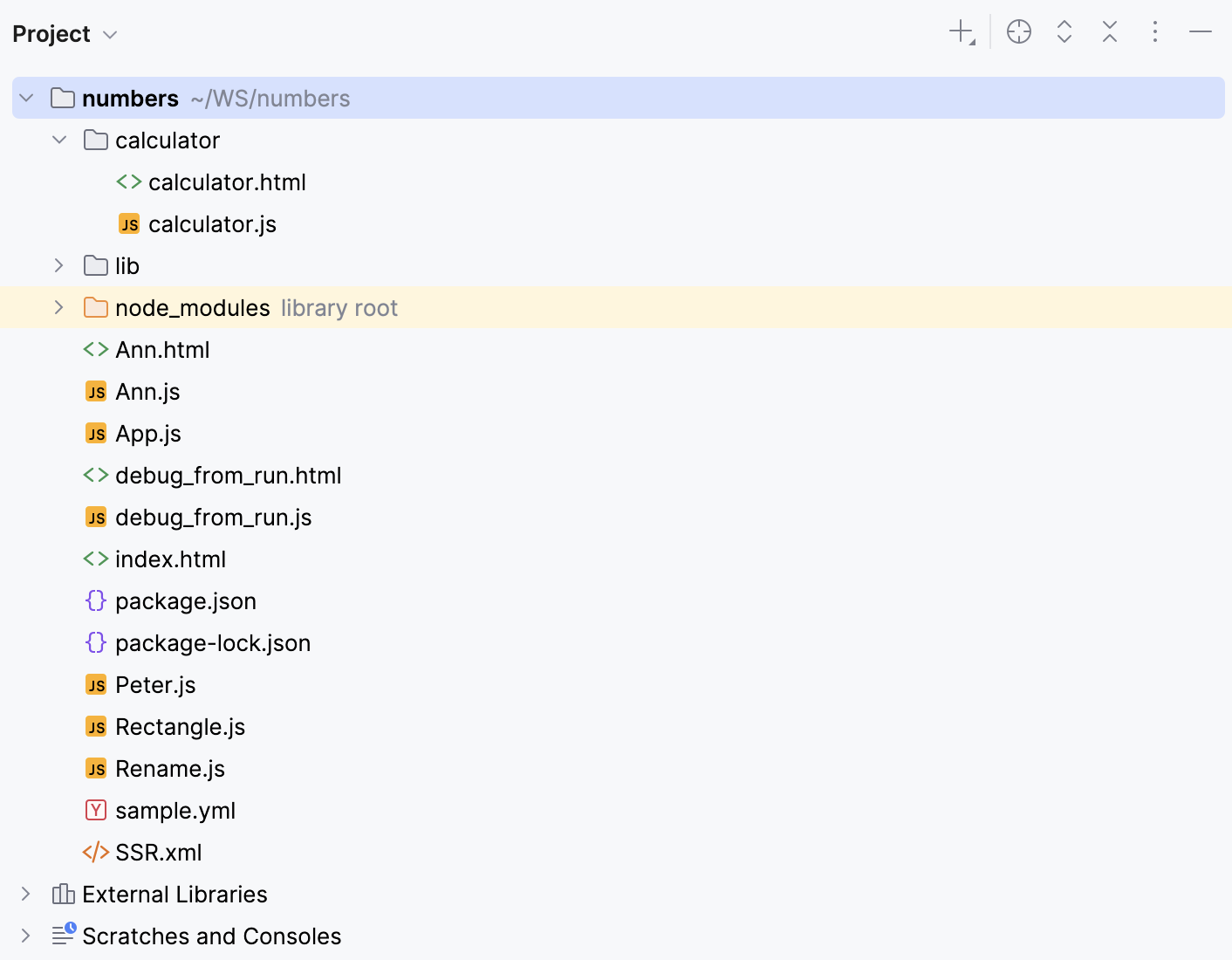Click the JSON icon beside package.json
Viewport: 1232px width, 960px height.
pos(96,600)
